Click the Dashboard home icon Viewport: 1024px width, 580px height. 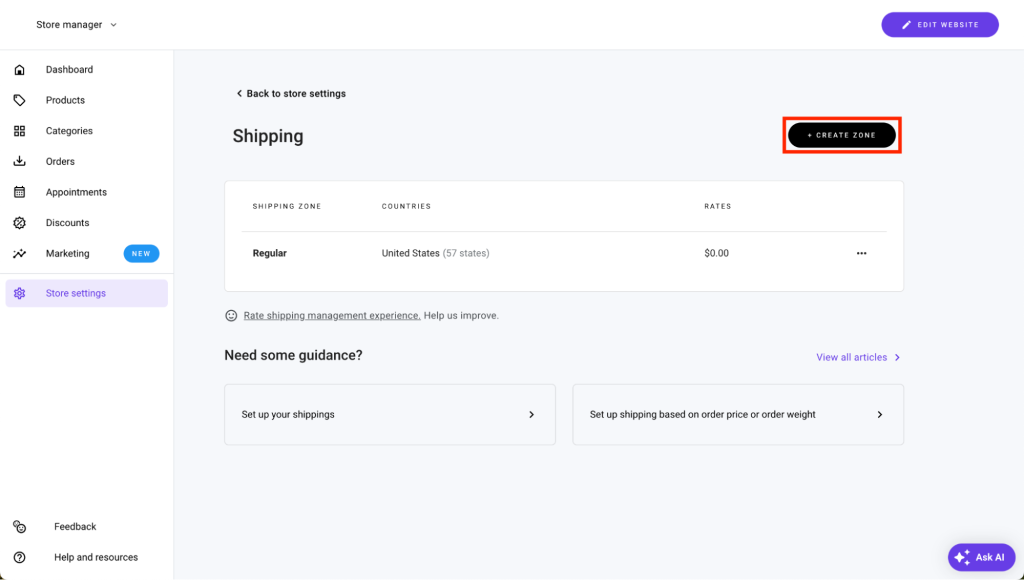tap(19, 70)
